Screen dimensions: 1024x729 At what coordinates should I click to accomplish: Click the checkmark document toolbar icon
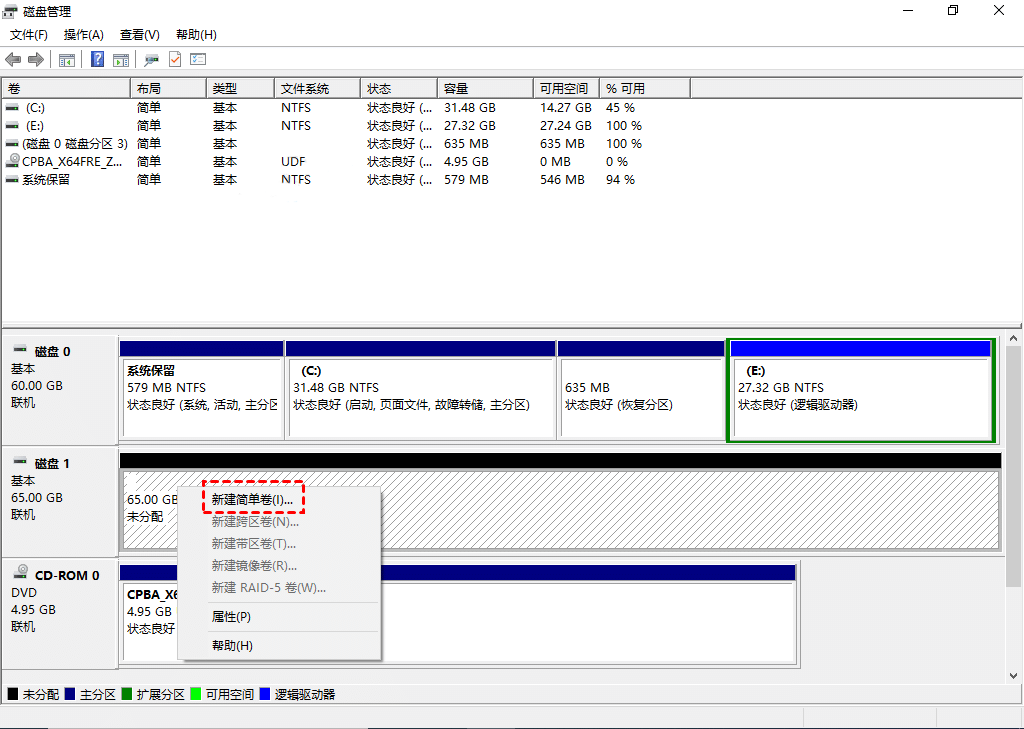174,59
